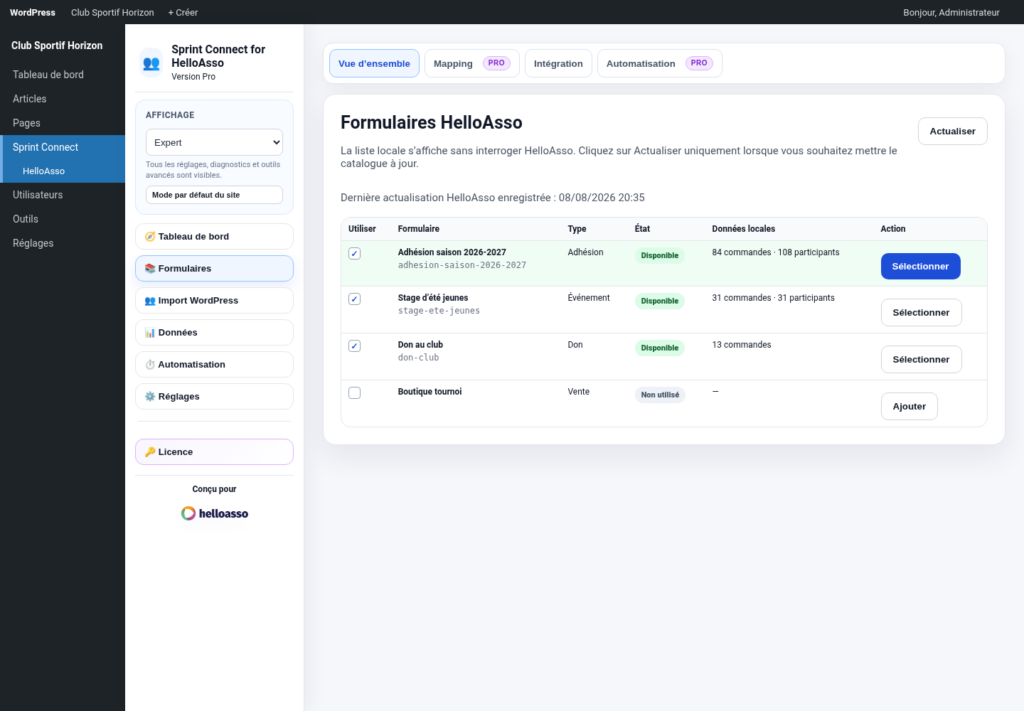Viewport: 1024px width, 711px height.
Task: Click the books icon beside Formulaires
Action: point(150,268)
